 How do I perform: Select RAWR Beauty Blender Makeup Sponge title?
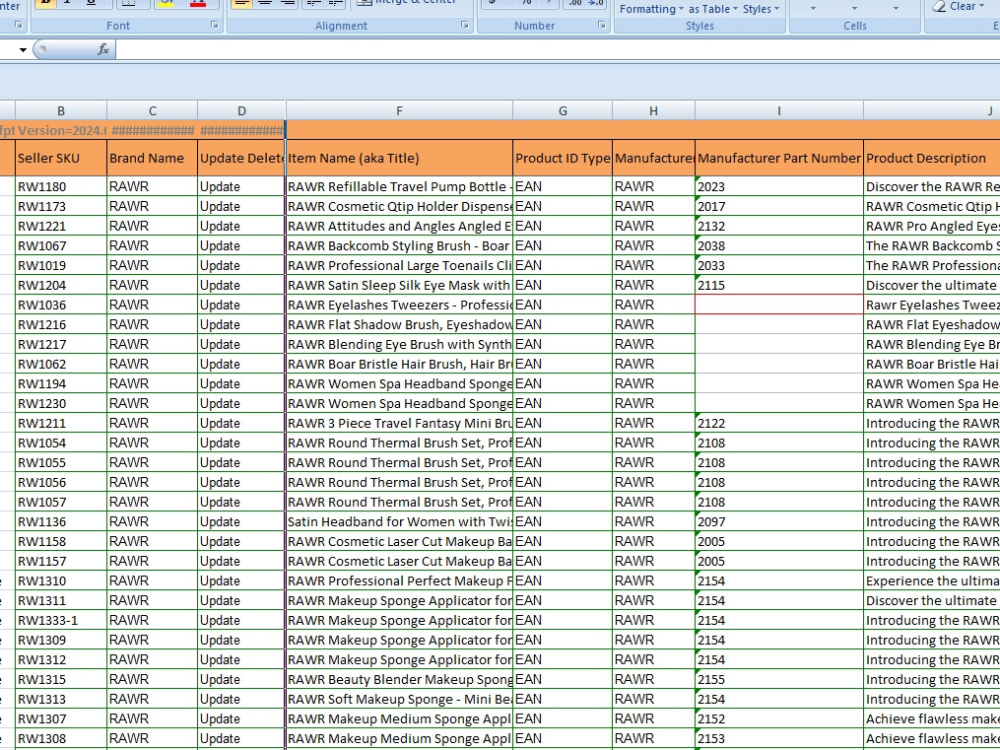399,679
